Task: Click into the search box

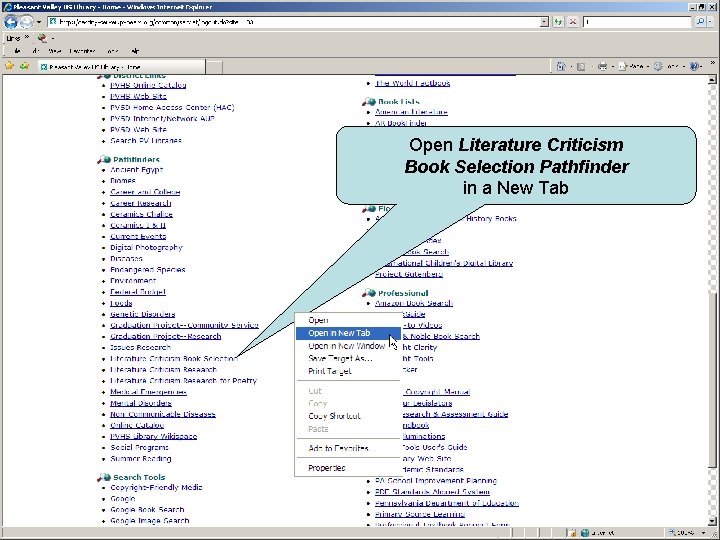Action: 637,22
